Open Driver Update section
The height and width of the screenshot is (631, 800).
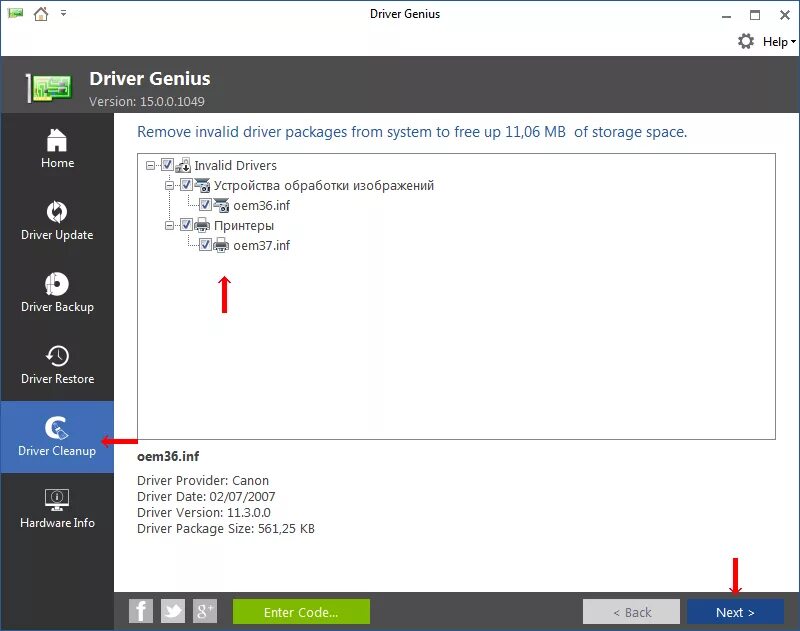(57, 220)
